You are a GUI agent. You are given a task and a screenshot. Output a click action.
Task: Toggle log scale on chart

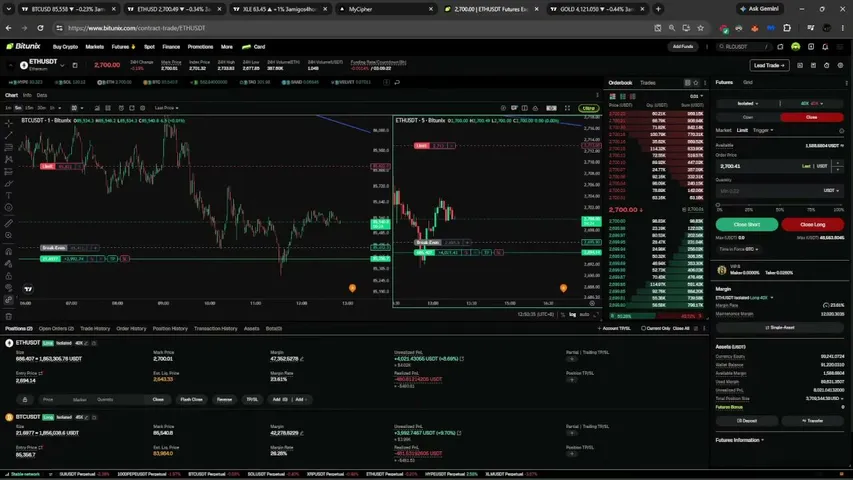click(572, 315)
